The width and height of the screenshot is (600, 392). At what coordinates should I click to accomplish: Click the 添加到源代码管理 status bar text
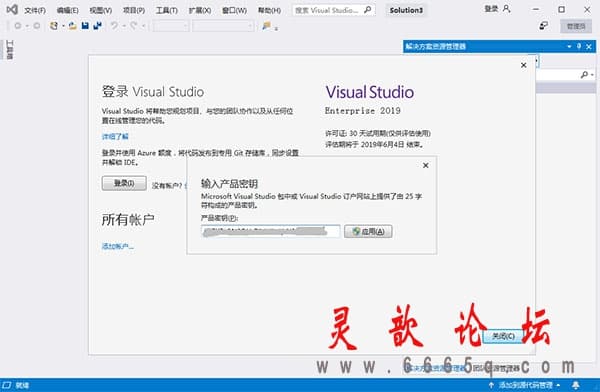(x=525, y=385)
